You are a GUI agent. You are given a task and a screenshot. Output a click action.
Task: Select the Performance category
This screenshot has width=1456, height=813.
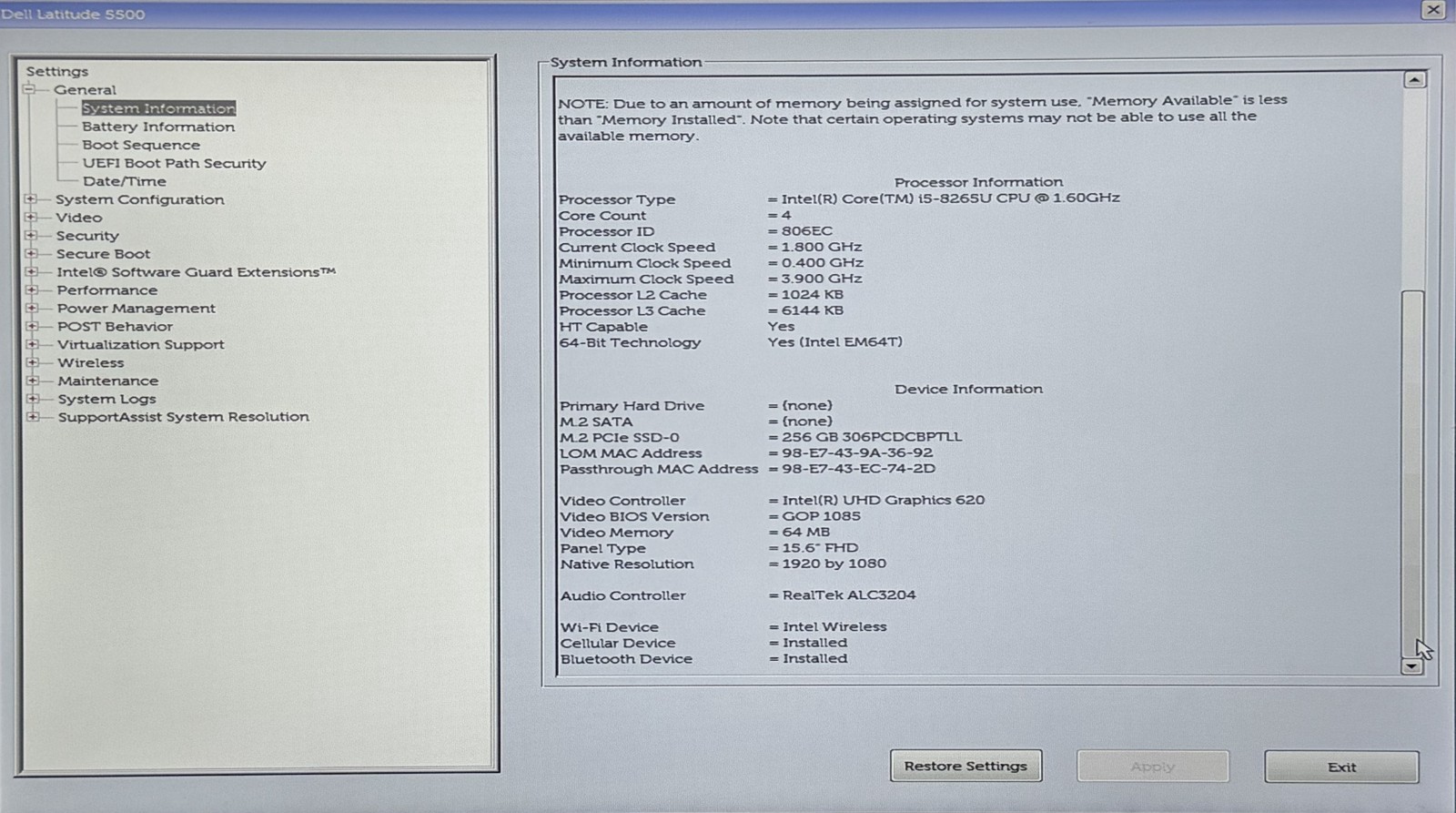click(107, 290)
